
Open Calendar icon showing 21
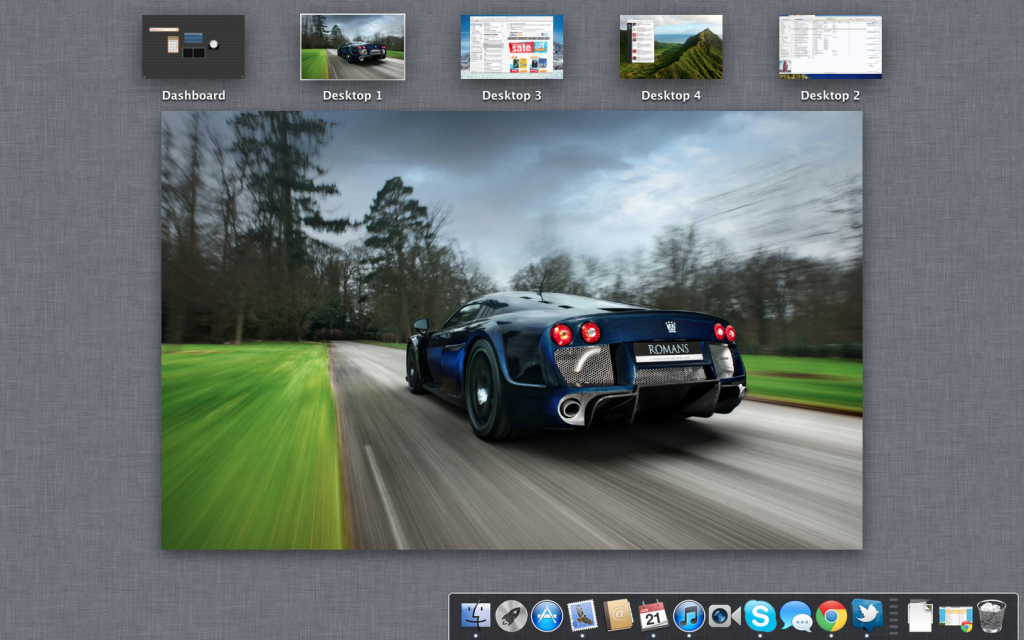point(653,615)
